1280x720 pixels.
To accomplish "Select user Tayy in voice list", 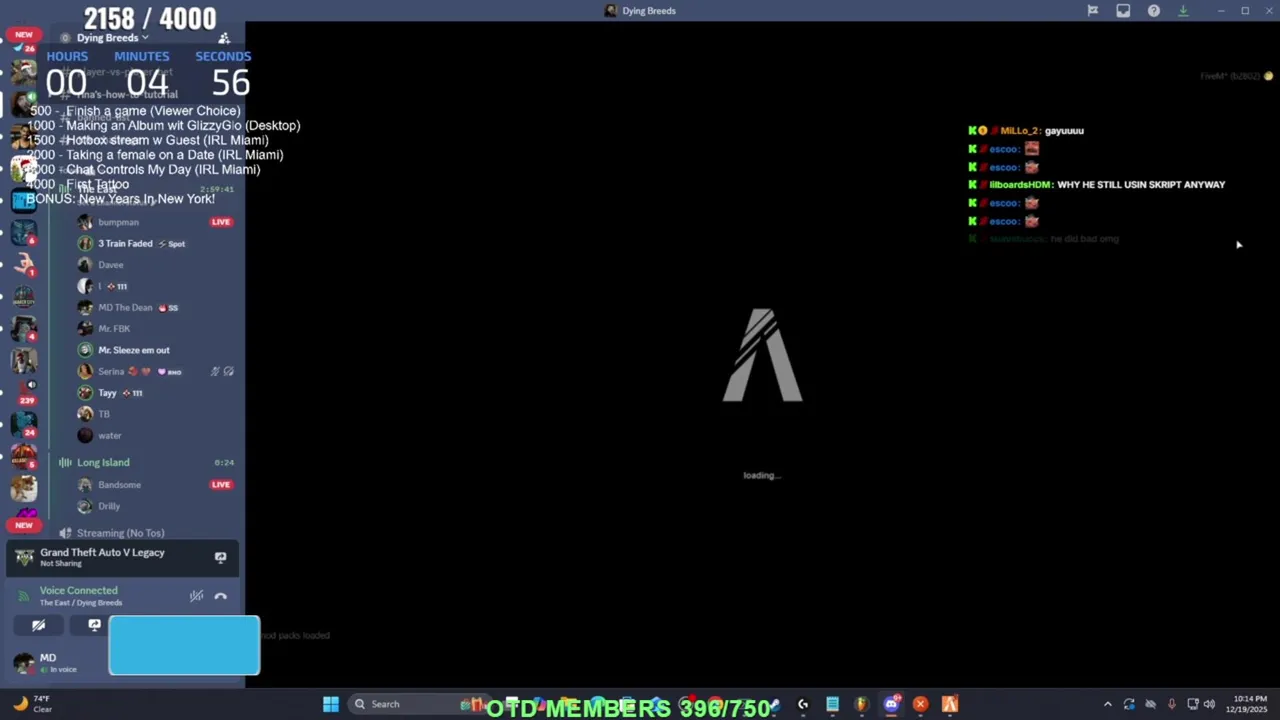I will (107, 393).
